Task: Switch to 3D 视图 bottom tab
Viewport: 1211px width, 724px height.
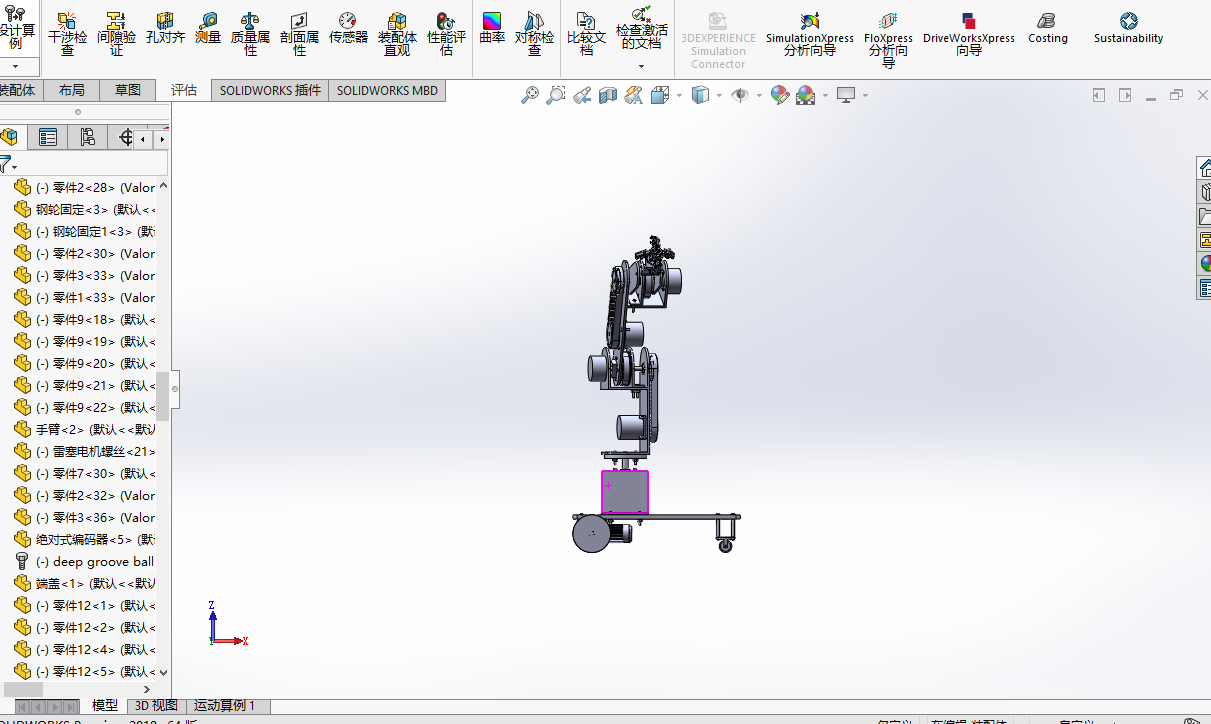Action: tap(157, 706)
